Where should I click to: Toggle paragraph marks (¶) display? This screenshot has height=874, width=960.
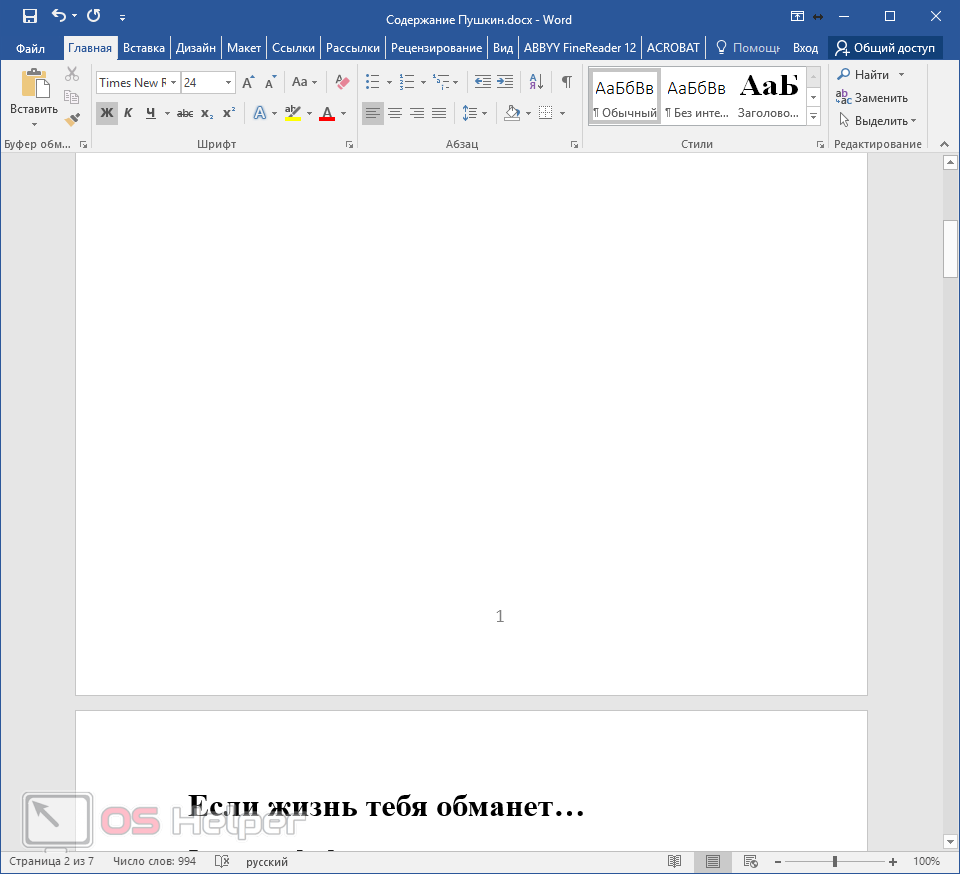(566, 82)
